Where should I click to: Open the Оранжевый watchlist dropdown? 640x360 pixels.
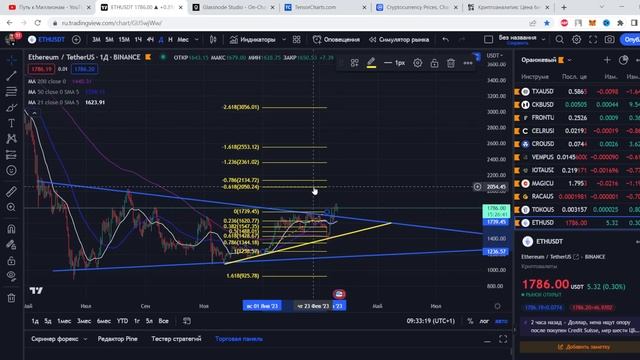[547, 60]
